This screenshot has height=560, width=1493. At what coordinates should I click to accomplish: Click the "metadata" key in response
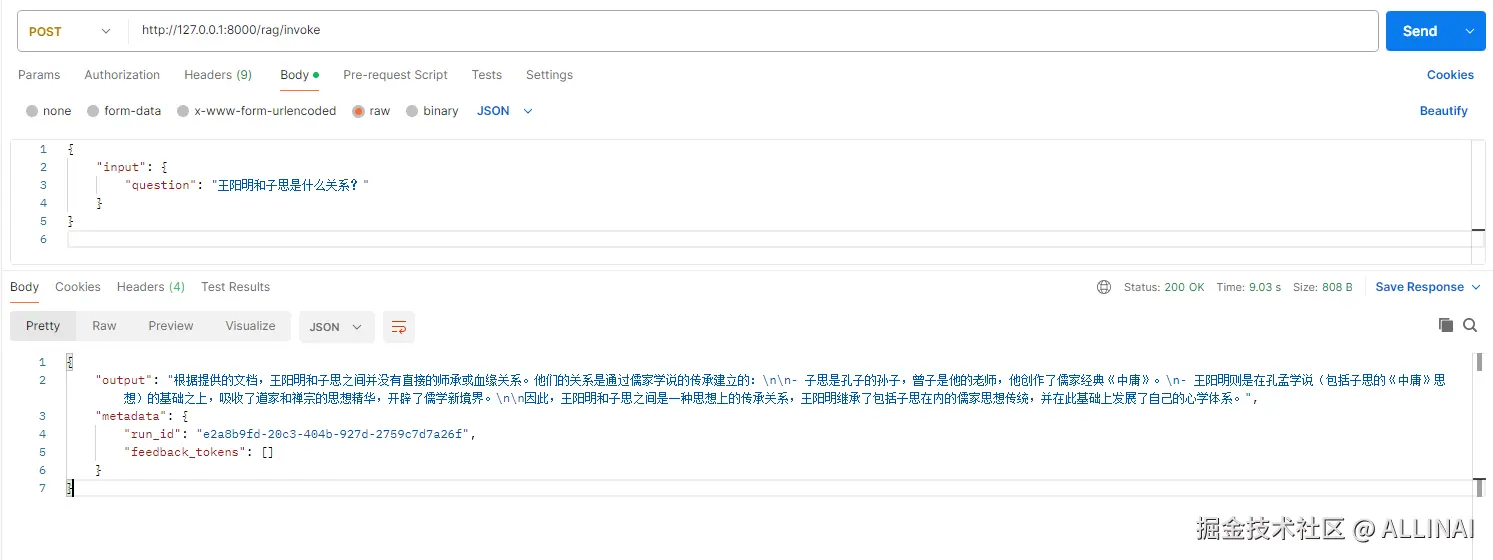(130, 416)
